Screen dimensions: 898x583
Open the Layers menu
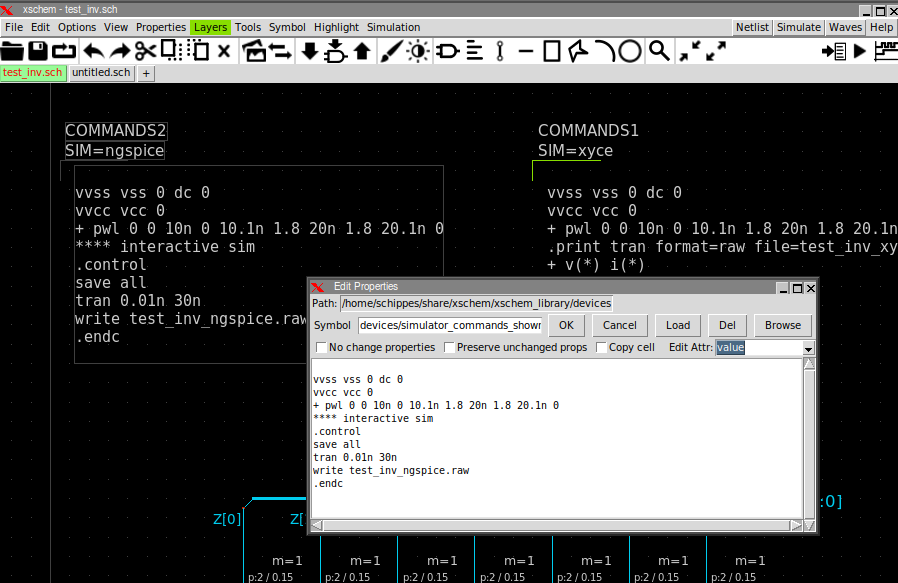(210, 27)
